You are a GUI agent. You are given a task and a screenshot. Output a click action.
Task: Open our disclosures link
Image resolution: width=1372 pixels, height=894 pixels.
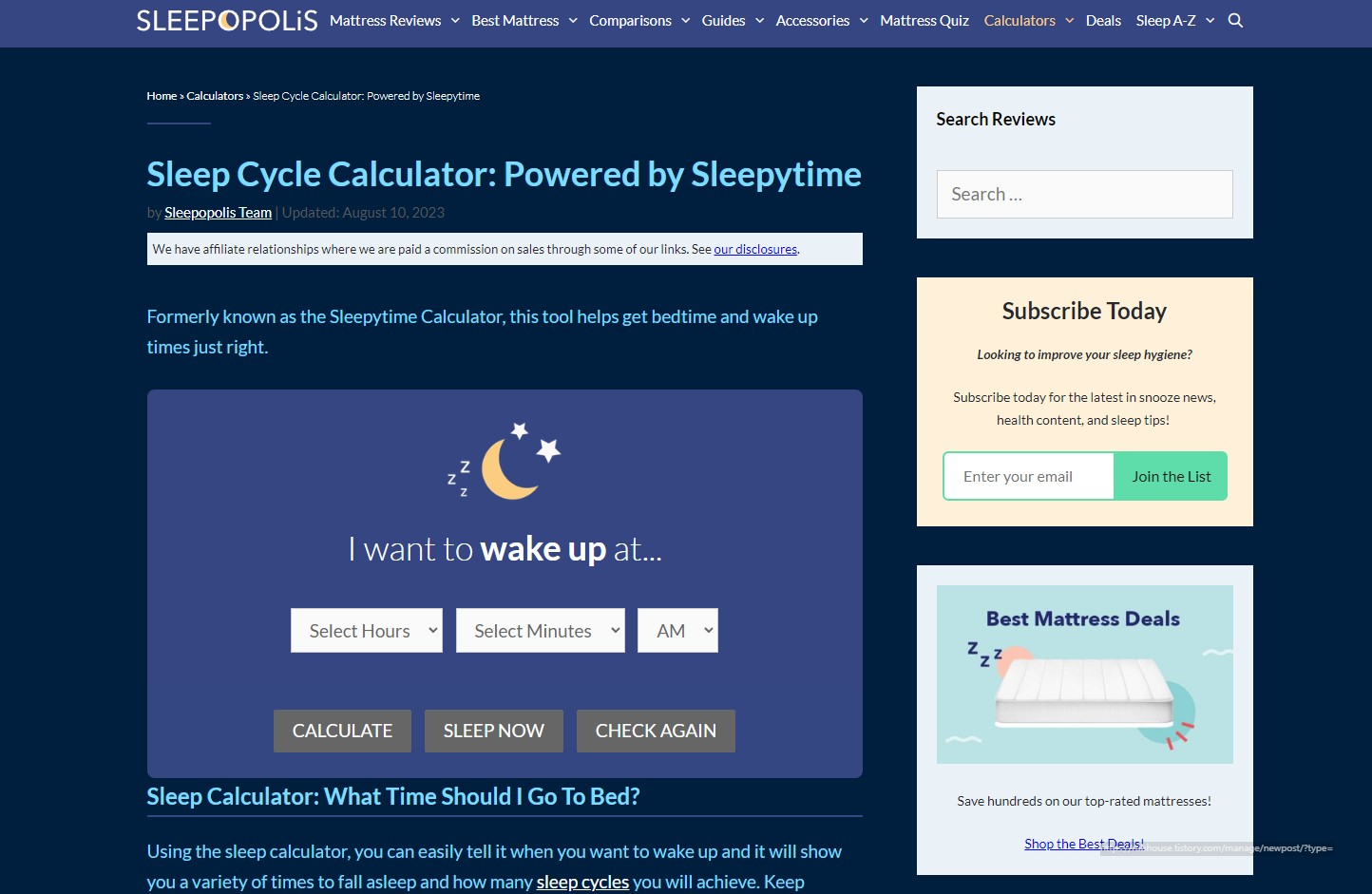(755, 249)
